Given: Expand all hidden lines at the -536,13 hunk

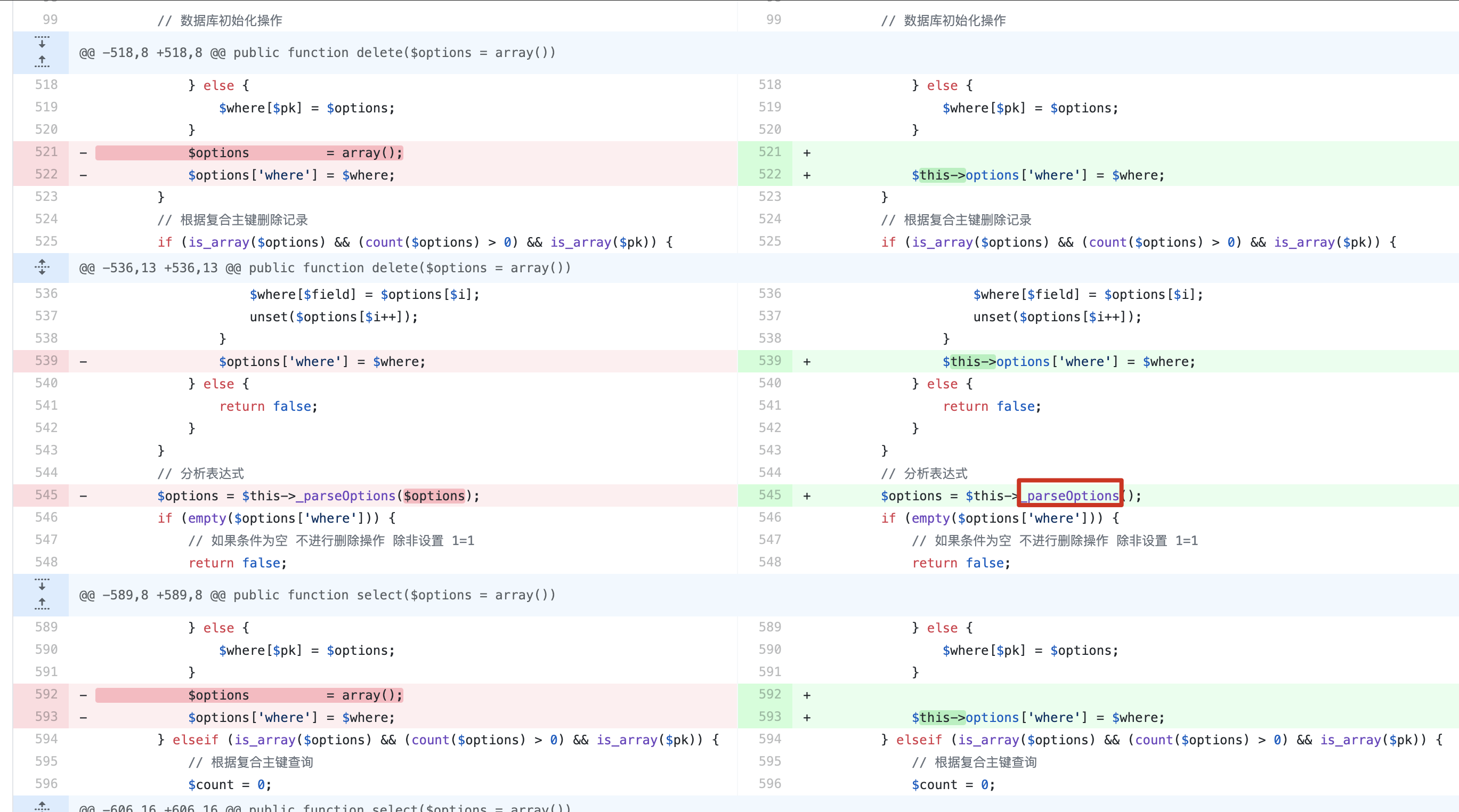Looking at the screenshot, I should click(42, 267).
